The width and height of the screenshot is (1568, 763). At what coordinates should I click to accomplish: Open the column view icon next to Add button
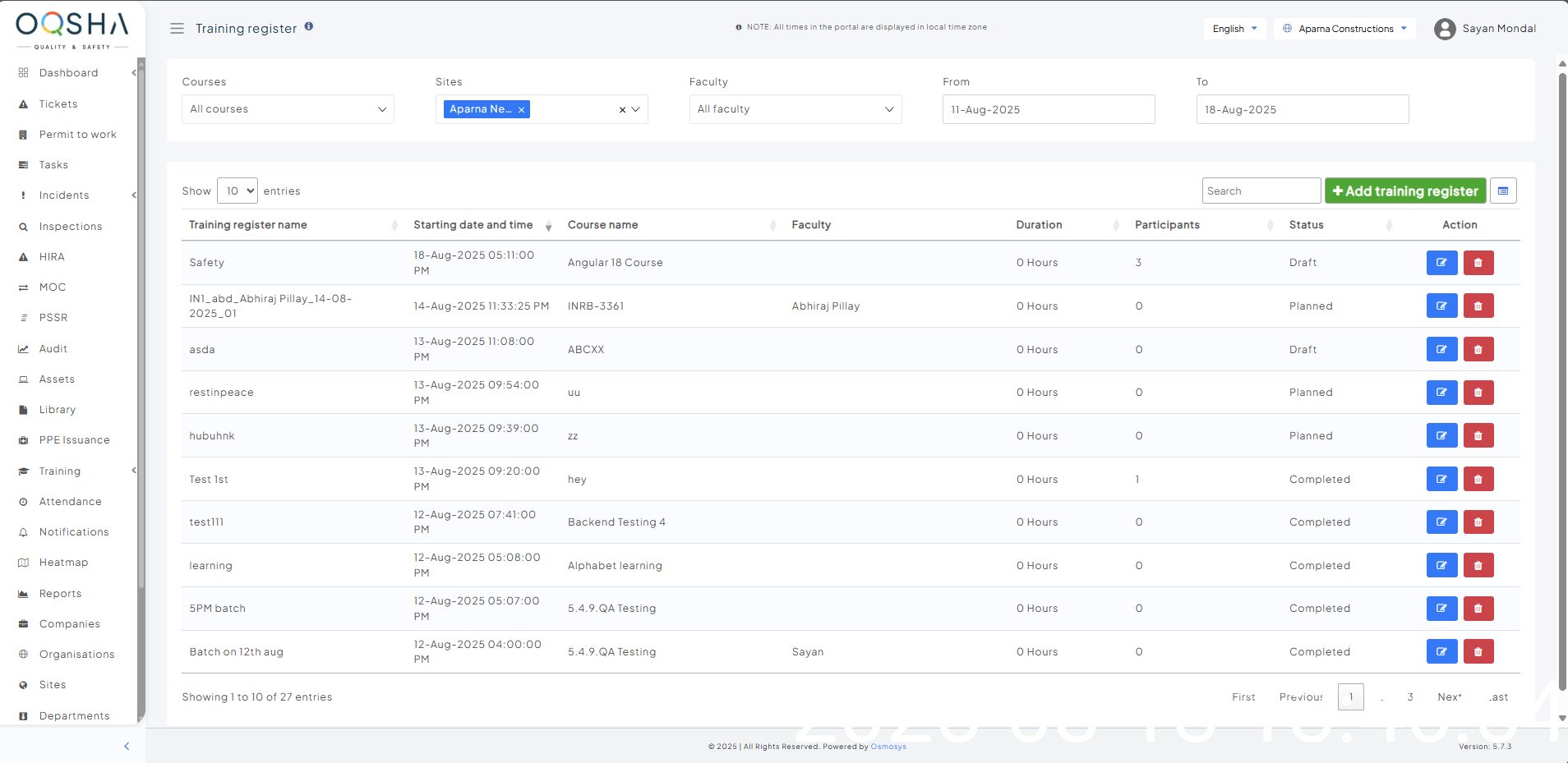coord(1503,191)
